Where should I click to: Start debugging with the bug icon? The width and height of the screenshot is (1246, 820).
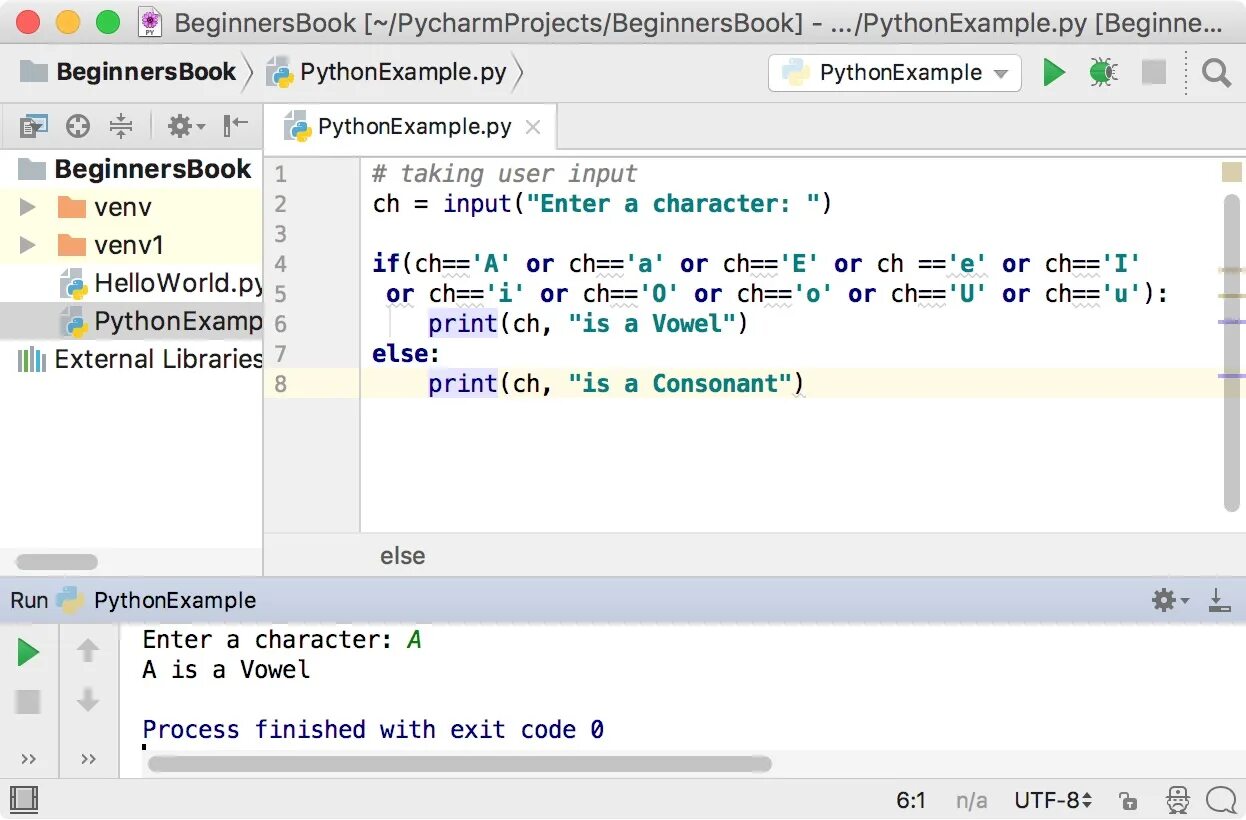[x=1103, y=72]
